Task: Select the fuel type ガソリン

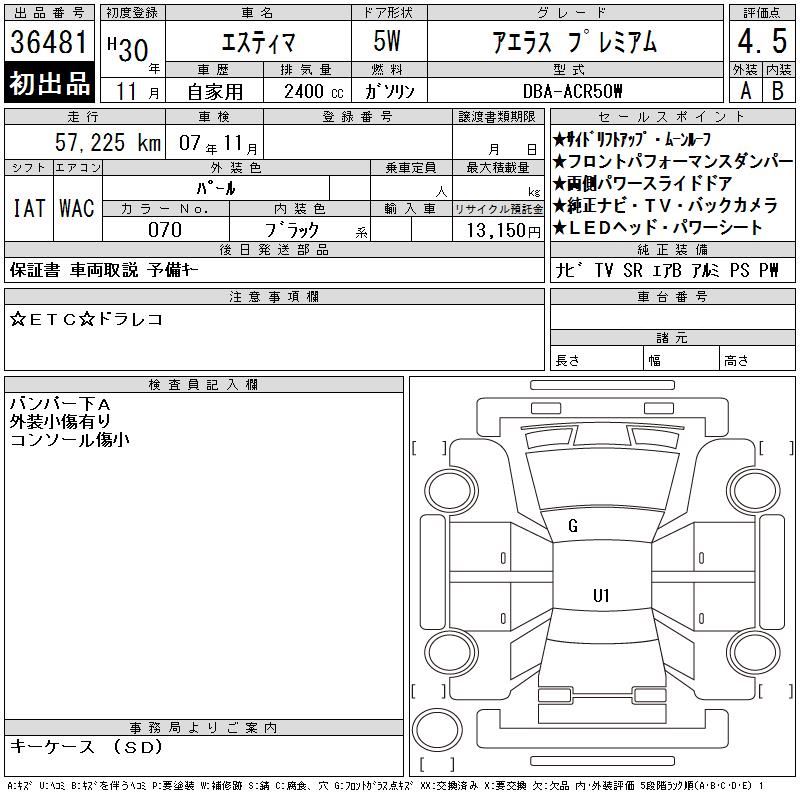Action: click(389, 92)
